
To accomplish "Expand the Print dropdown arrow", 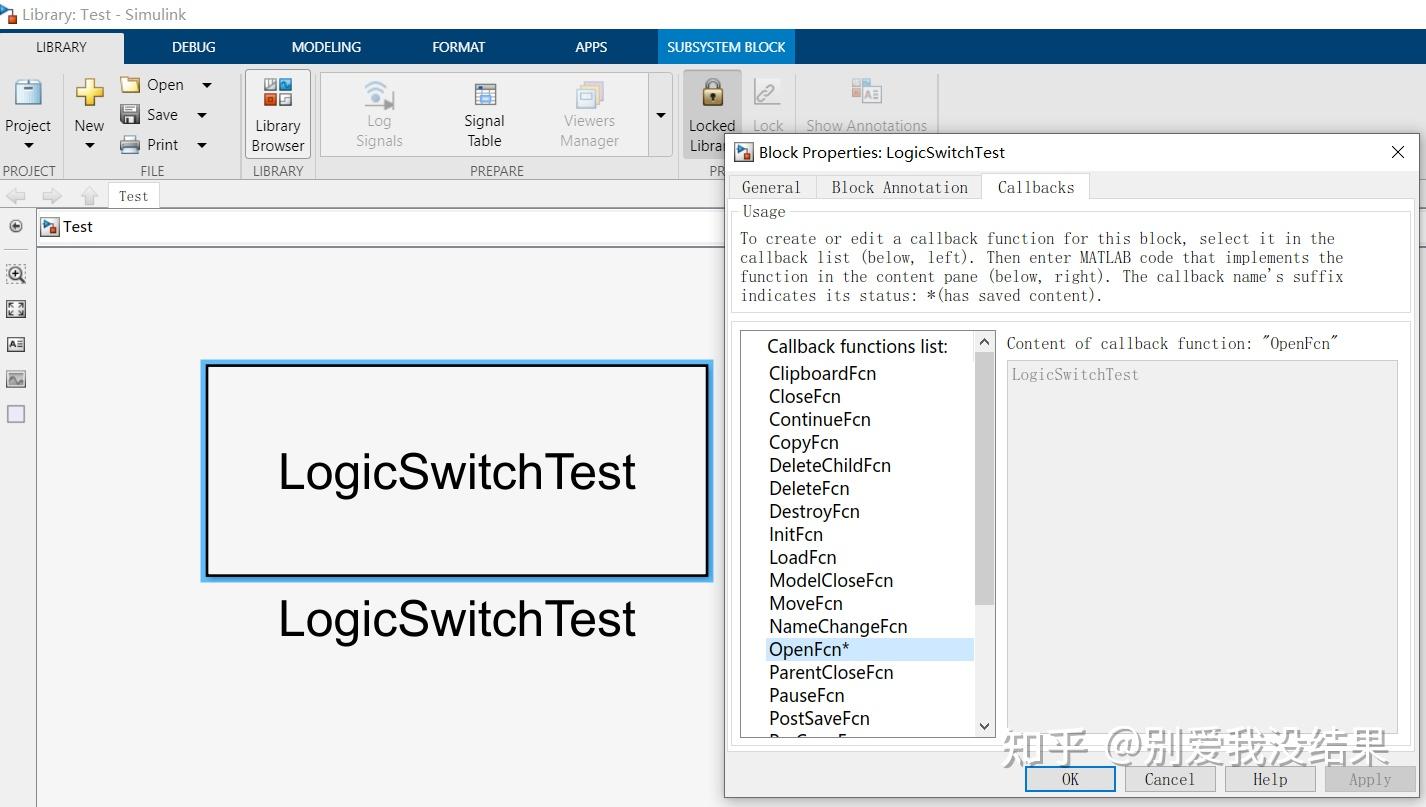I will point(202,145).
